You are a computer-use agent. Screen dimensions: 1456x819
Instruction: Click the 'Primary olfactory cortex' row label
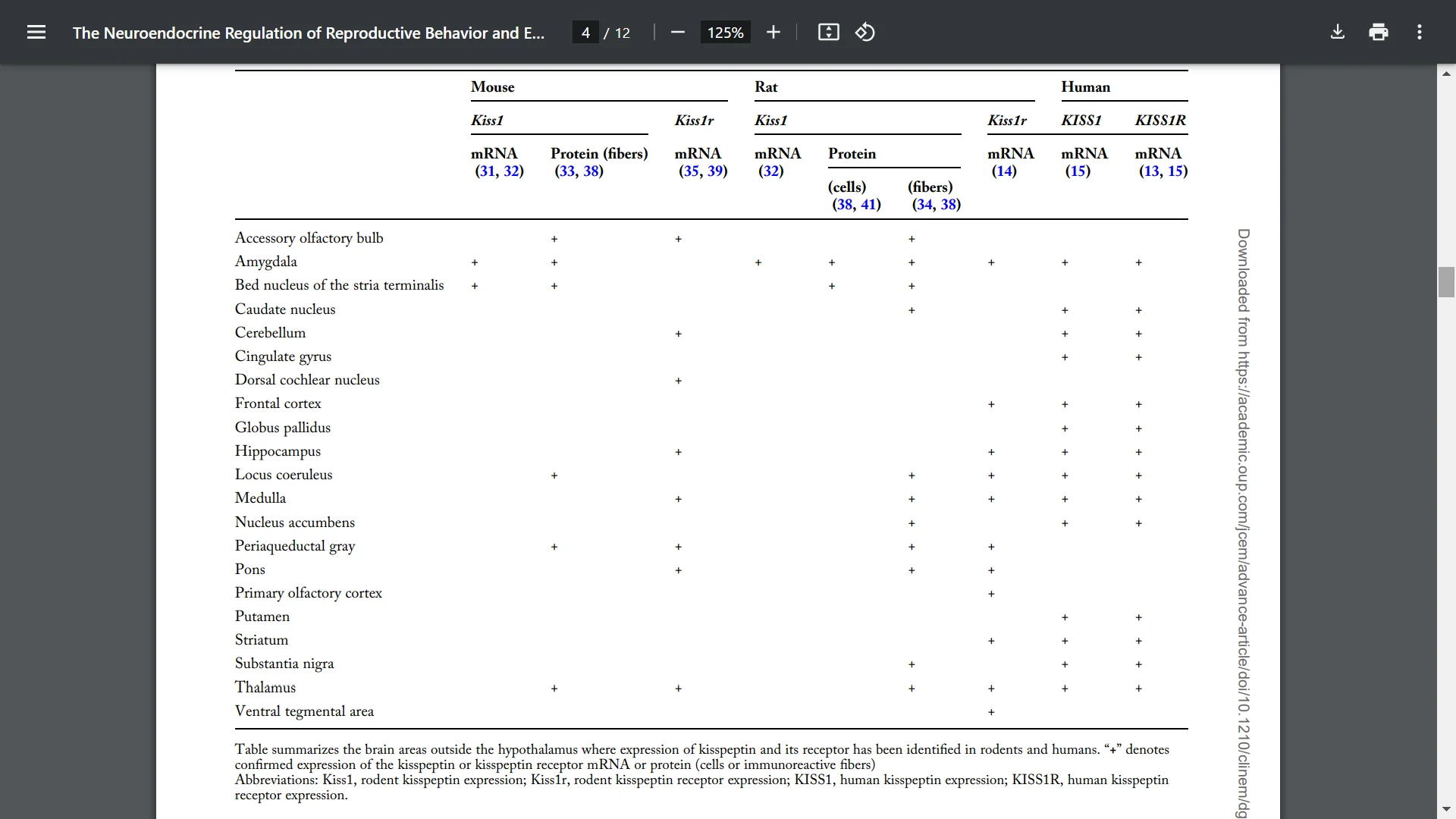[308, 593]
